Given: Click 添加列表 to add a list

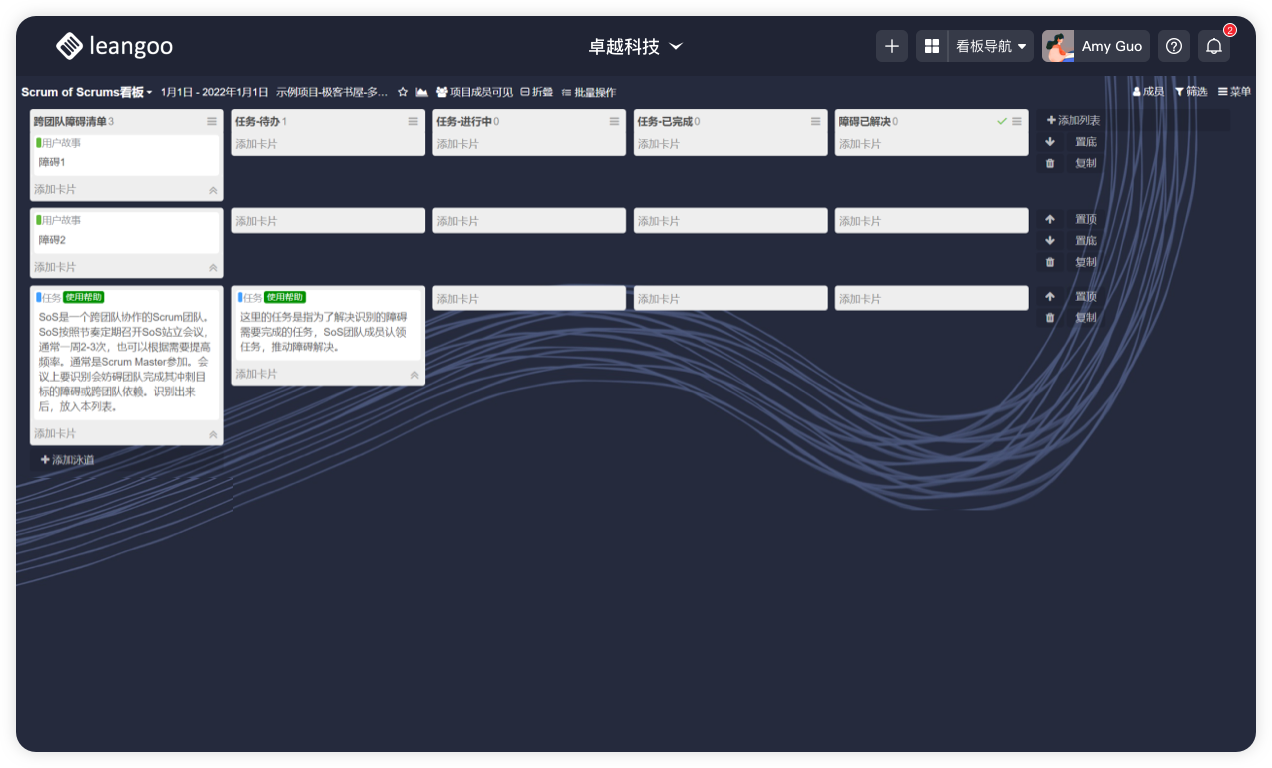Looking at the screenshot, I should tap(1073, 120).
